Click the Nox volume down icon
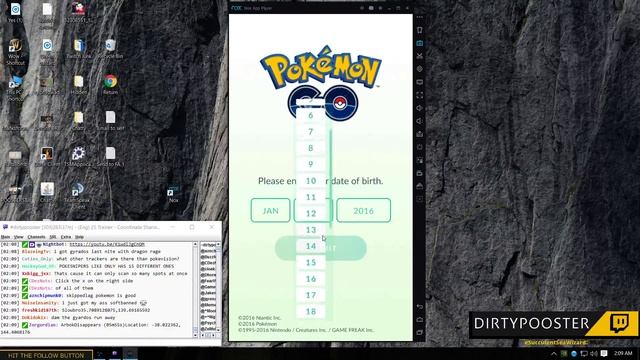This screenshot has width=640, height=360. pyautogui.click(x=420, y=121)
